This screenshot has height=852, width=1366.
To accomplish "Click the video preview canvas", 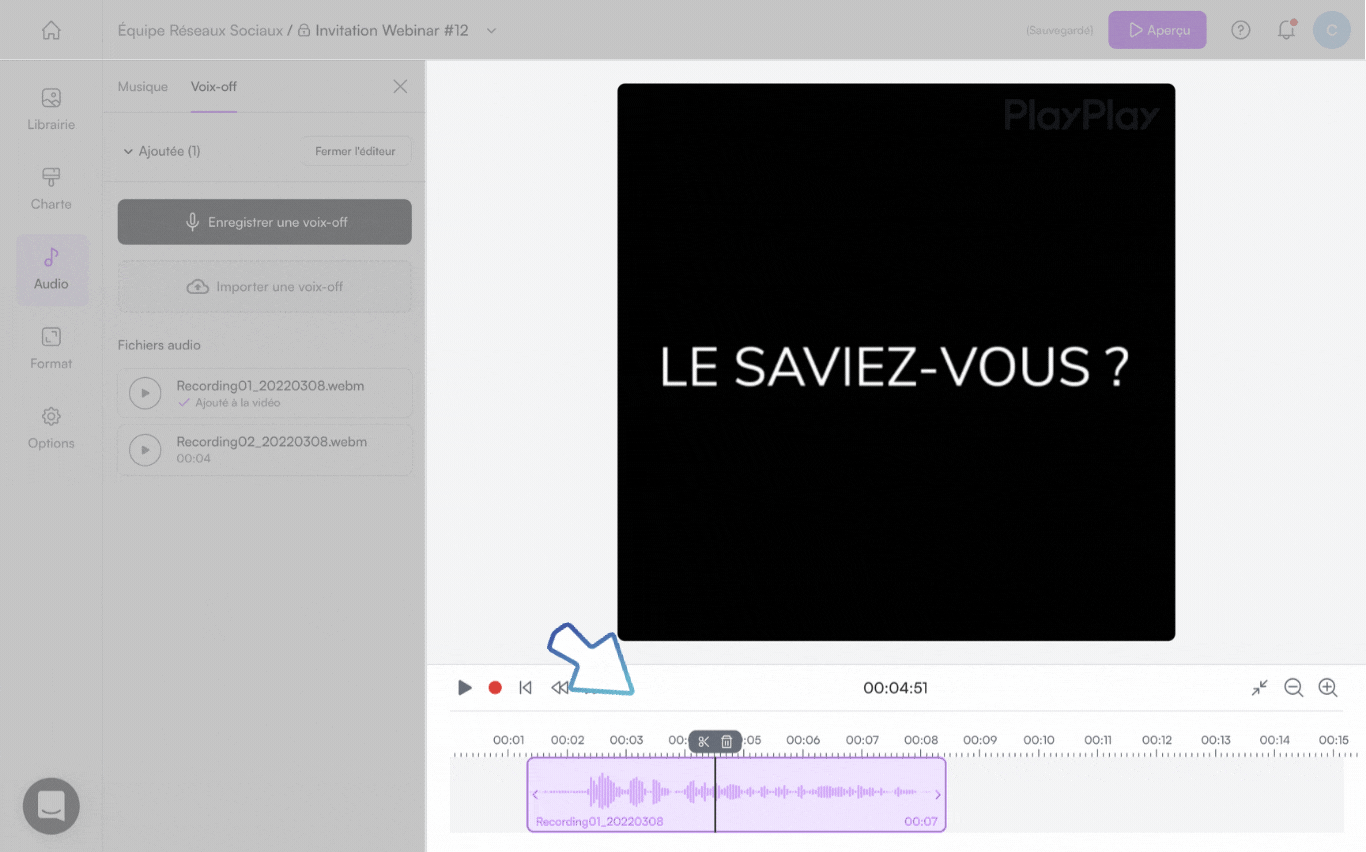I will (x=896, y=362).
